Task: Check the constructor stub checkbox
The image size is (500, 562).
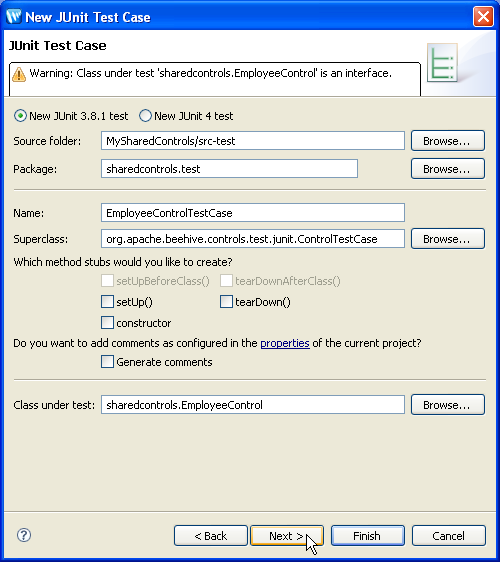Action: point(107,323)
